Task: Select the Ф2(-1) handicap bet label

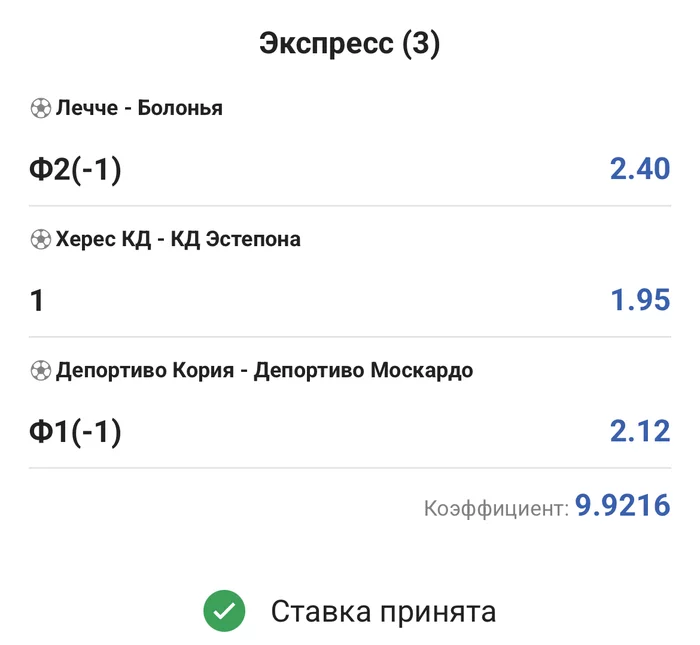Action: [x=75, y=170]
